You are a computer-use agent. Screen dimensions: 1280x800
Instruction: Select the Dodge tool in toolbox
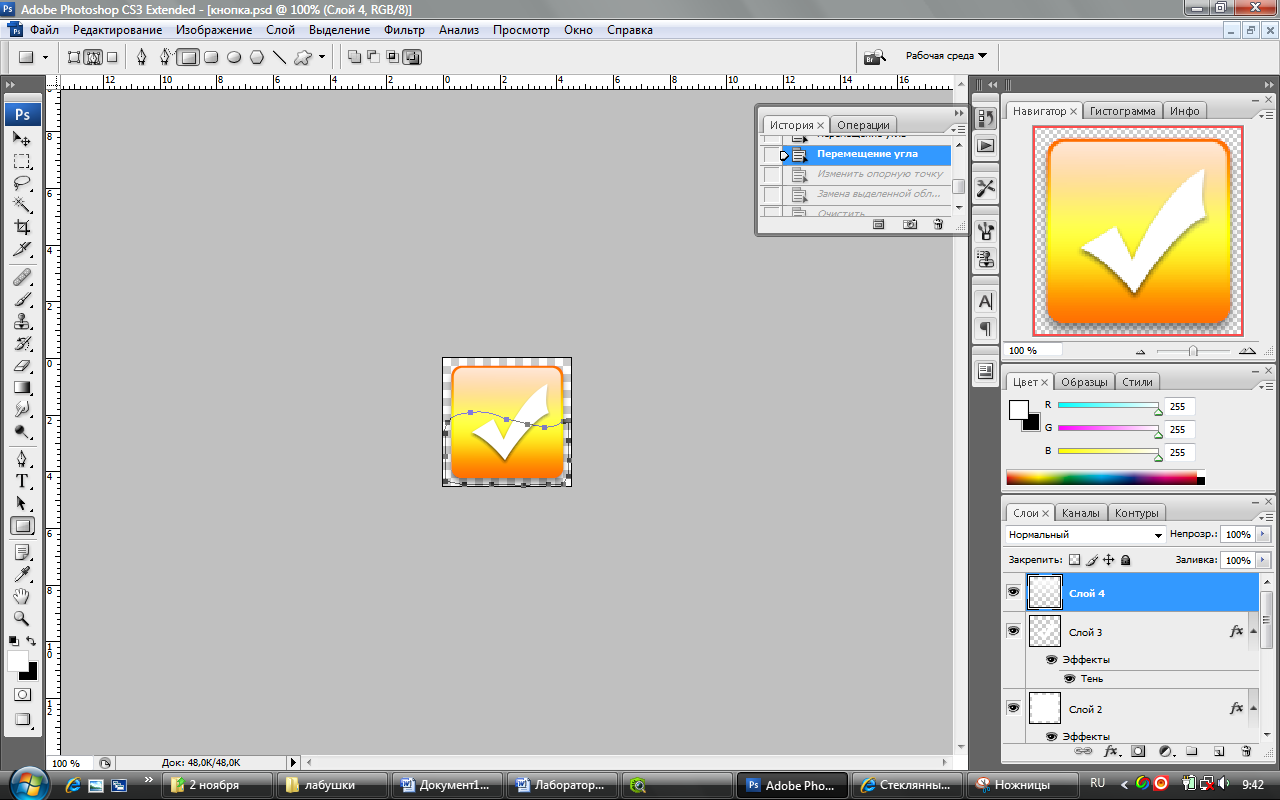tap(22, 432)
